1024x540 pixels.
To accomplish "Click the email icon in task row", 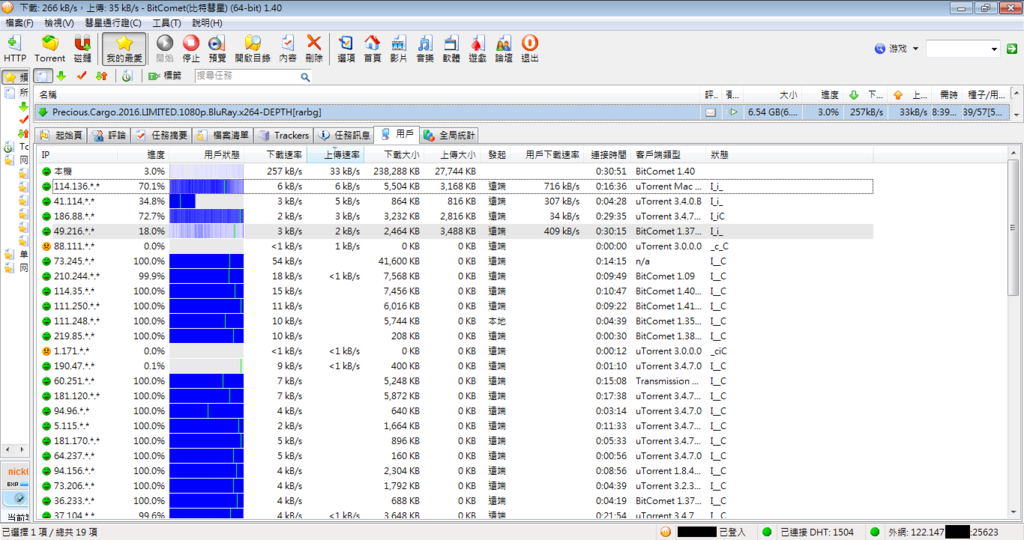I will point(711,112).
